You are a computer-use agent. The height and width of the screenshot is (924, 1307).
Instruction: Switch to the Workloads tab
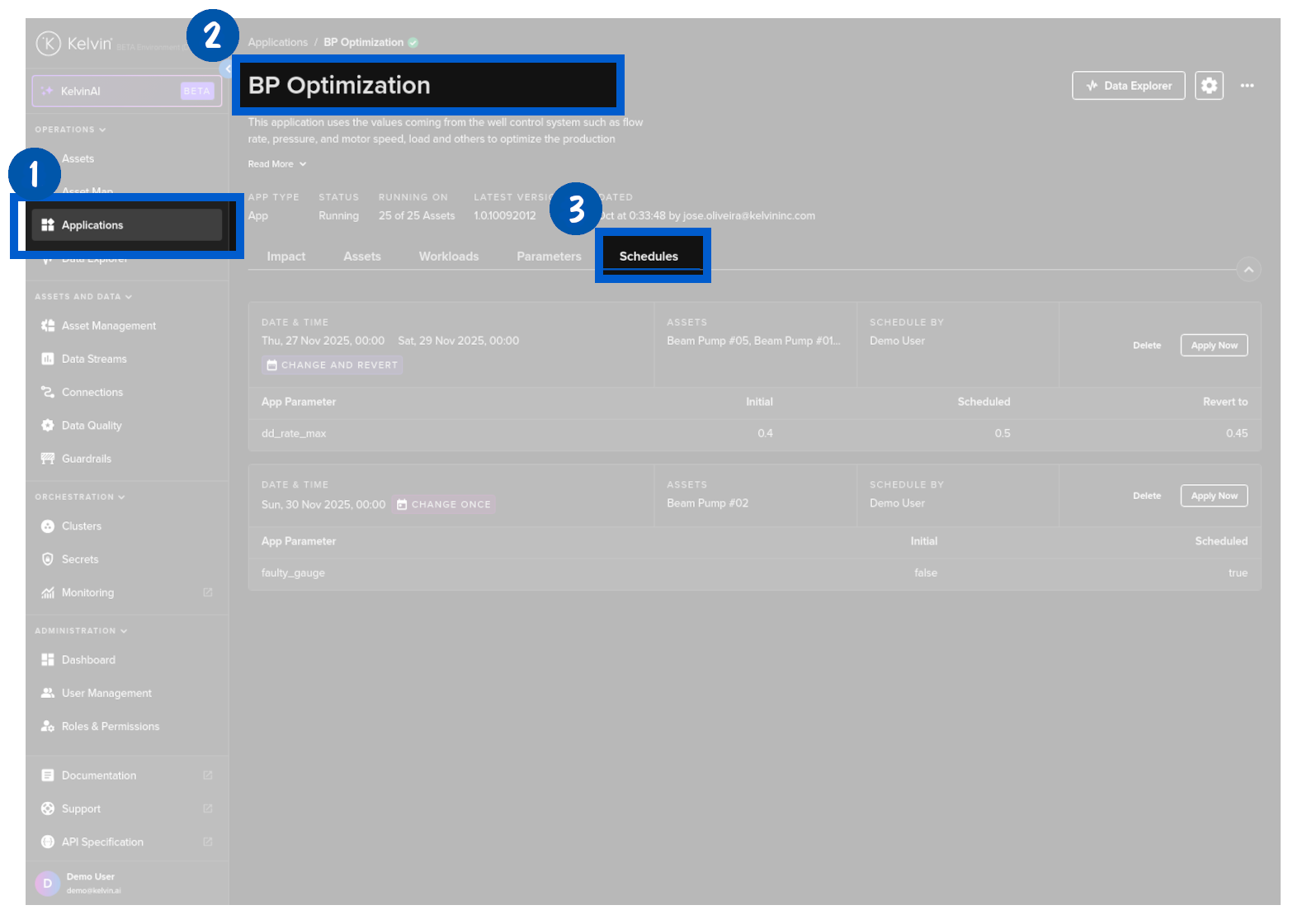448,257
